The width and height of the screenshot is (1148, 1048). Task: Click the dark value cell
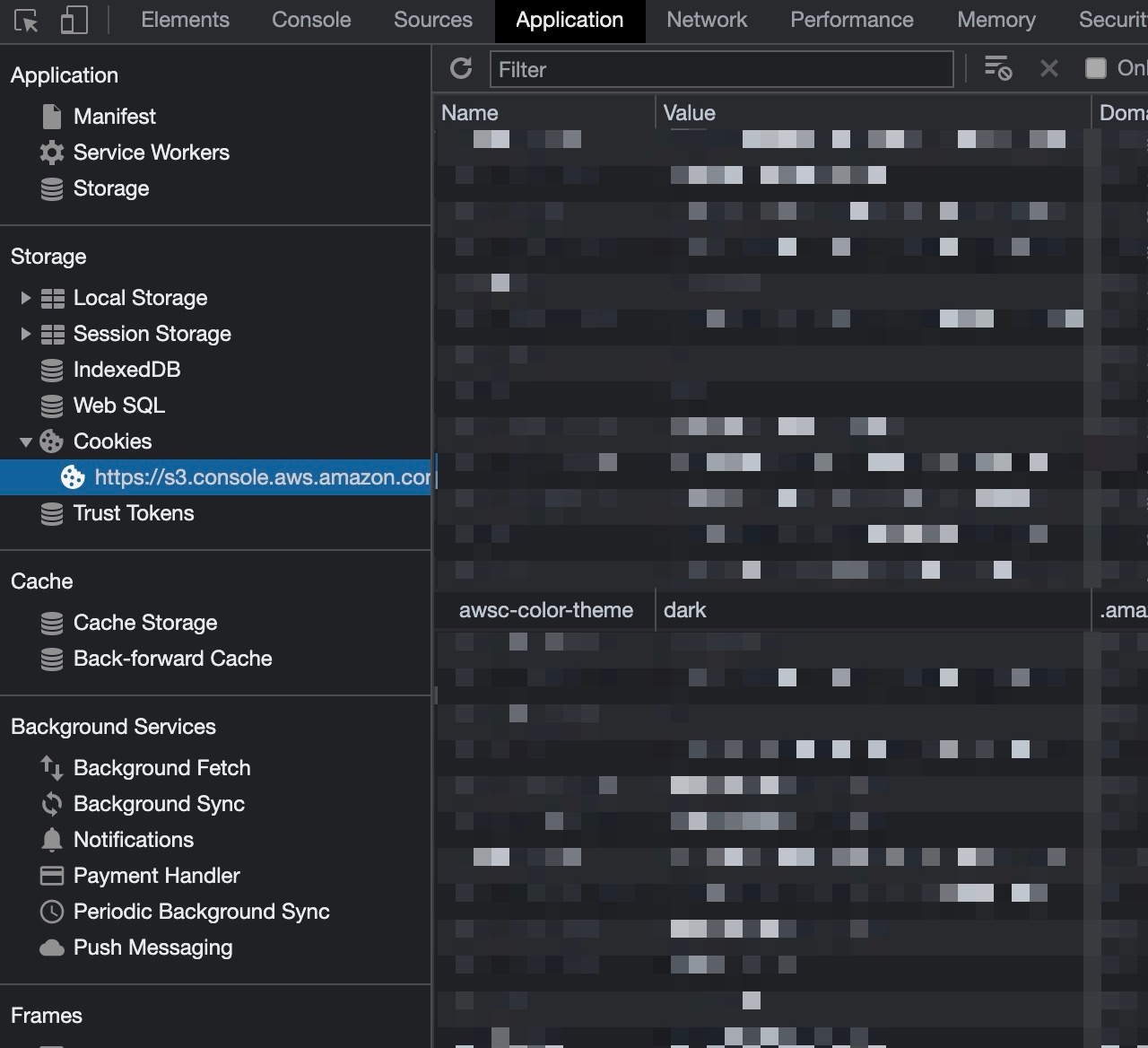tap(874, 610)
